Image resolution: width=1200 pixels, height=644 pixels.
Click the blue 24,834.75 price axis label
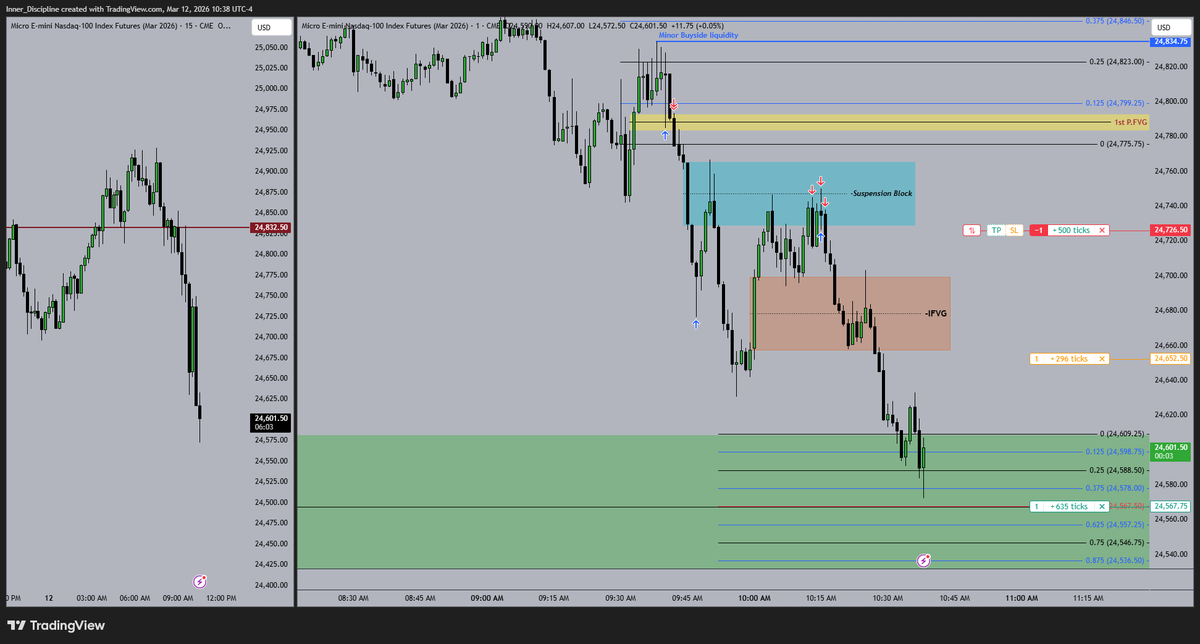1170,42
